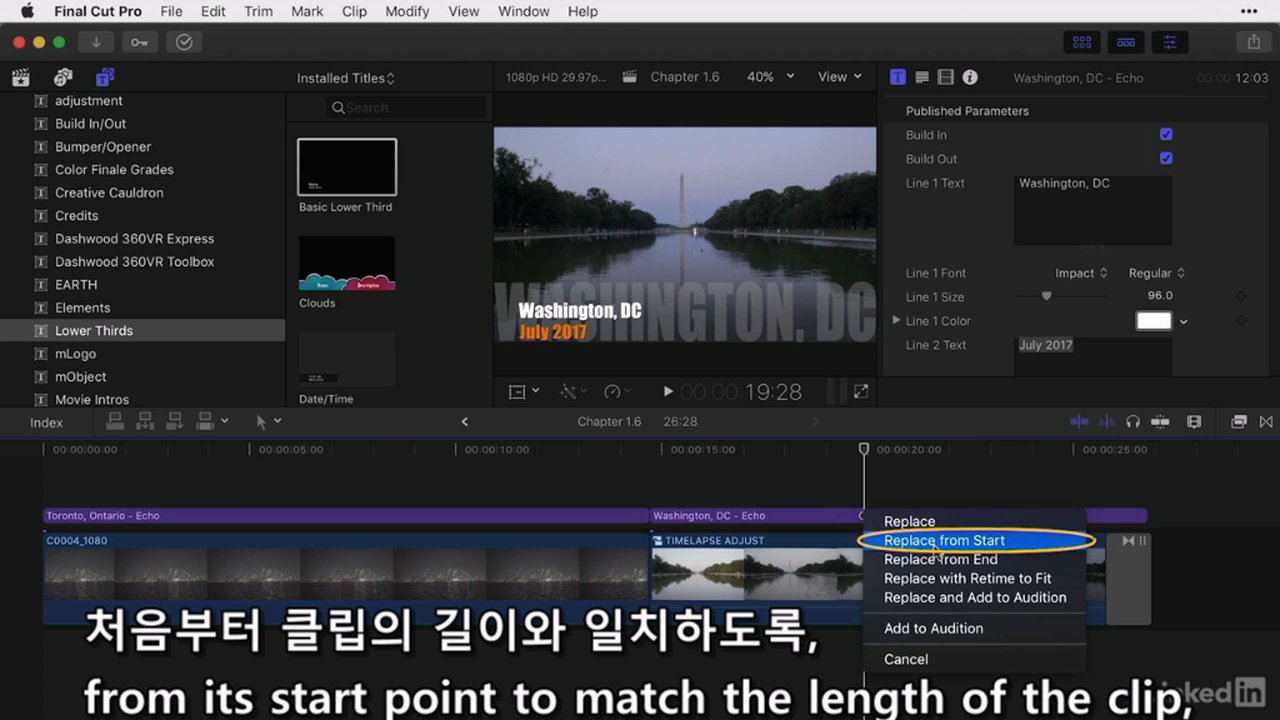Image resolution: width=1280 pixels, height=720 pixels.
Task: Select the Clouds title thumbnail
Action: click(x=347, y=263)
